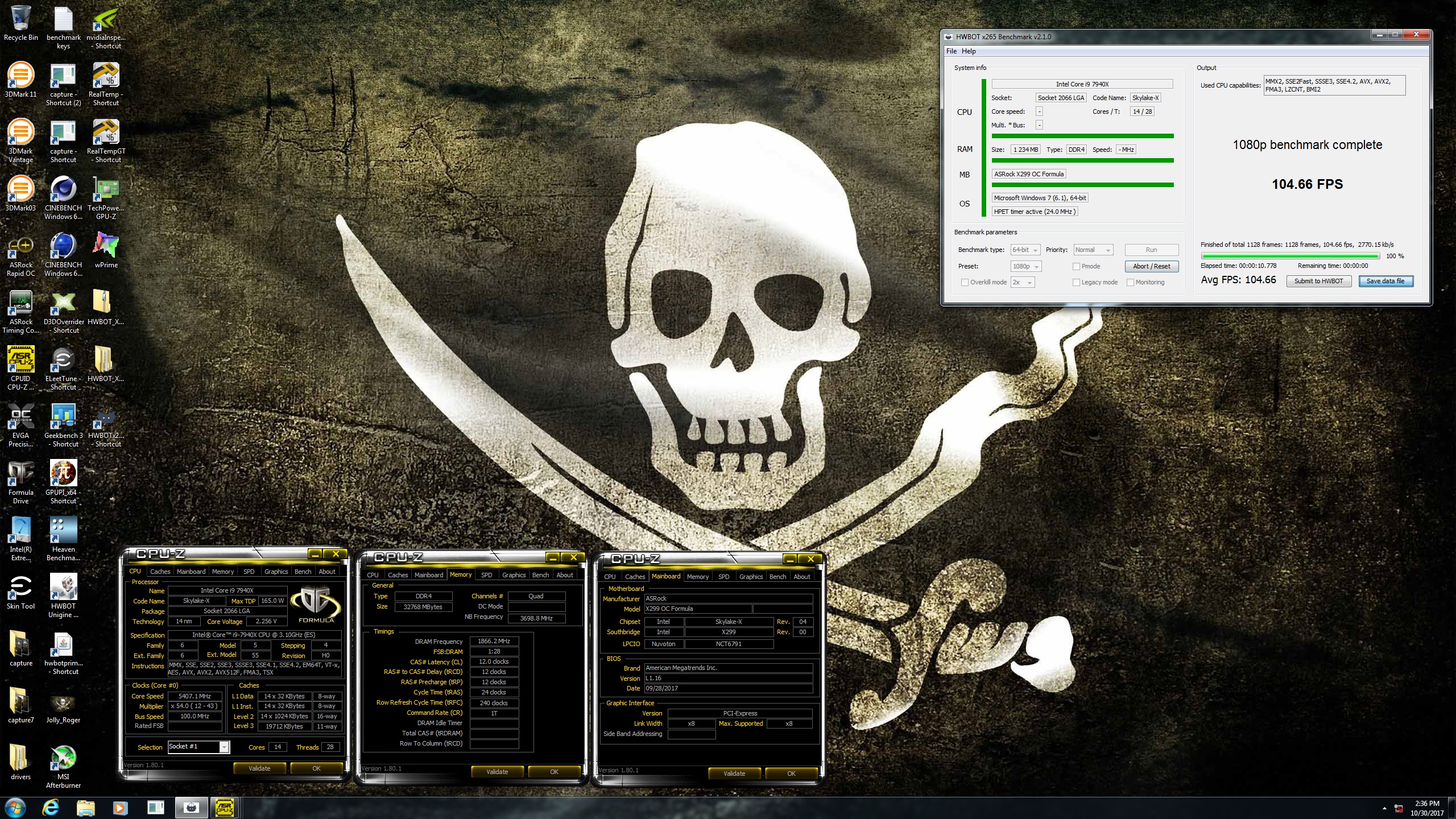Open Formula Drive desktop icon
This screenshot has width=1456, height=819.
21,482
